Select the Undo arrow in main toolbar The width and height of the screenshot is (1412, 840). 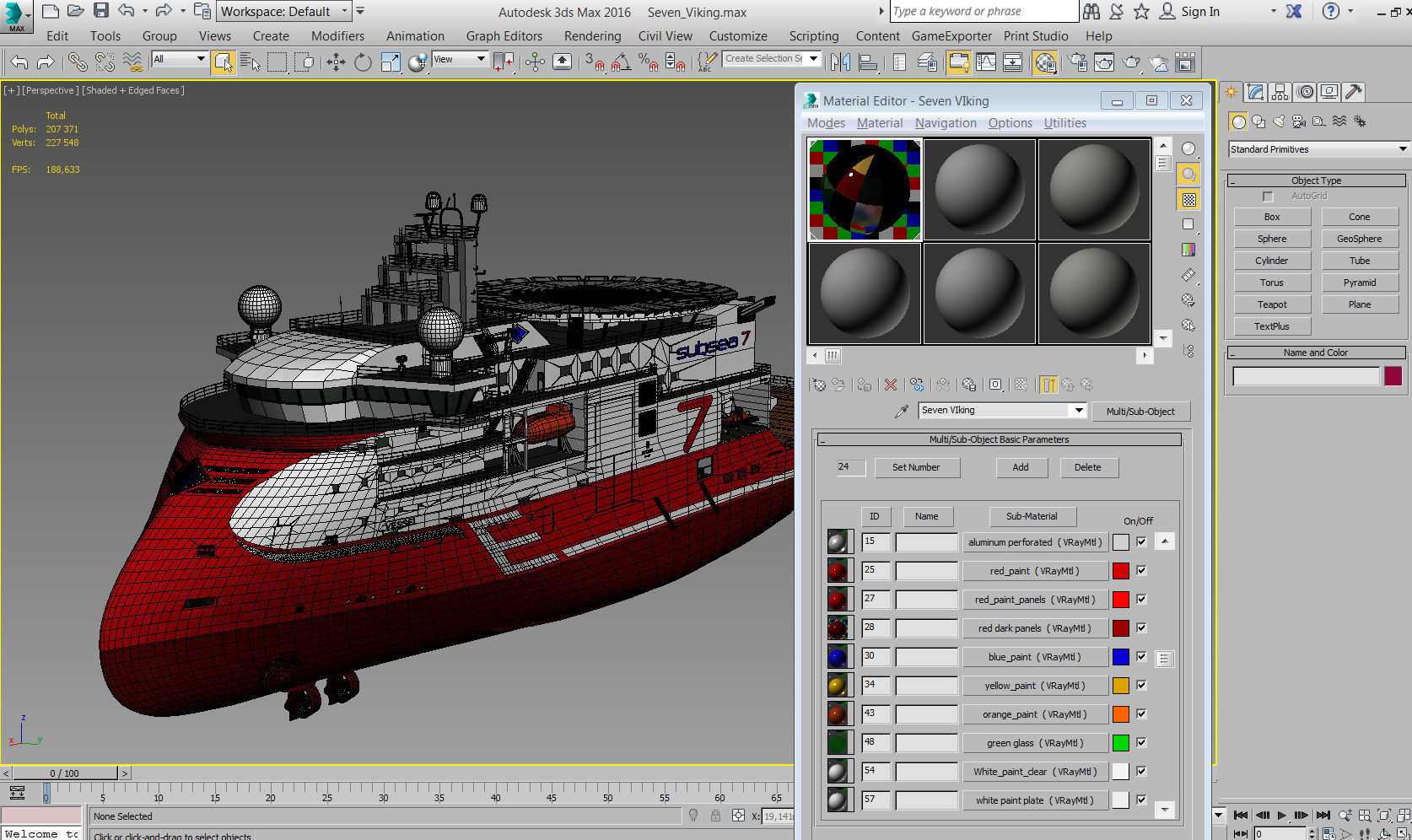click(x=19, y=62)
